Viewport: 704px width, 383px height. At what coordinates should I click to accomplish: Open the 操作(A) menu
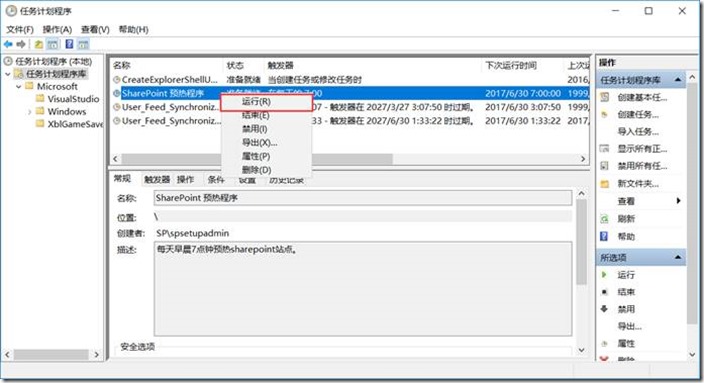[57, 30]
